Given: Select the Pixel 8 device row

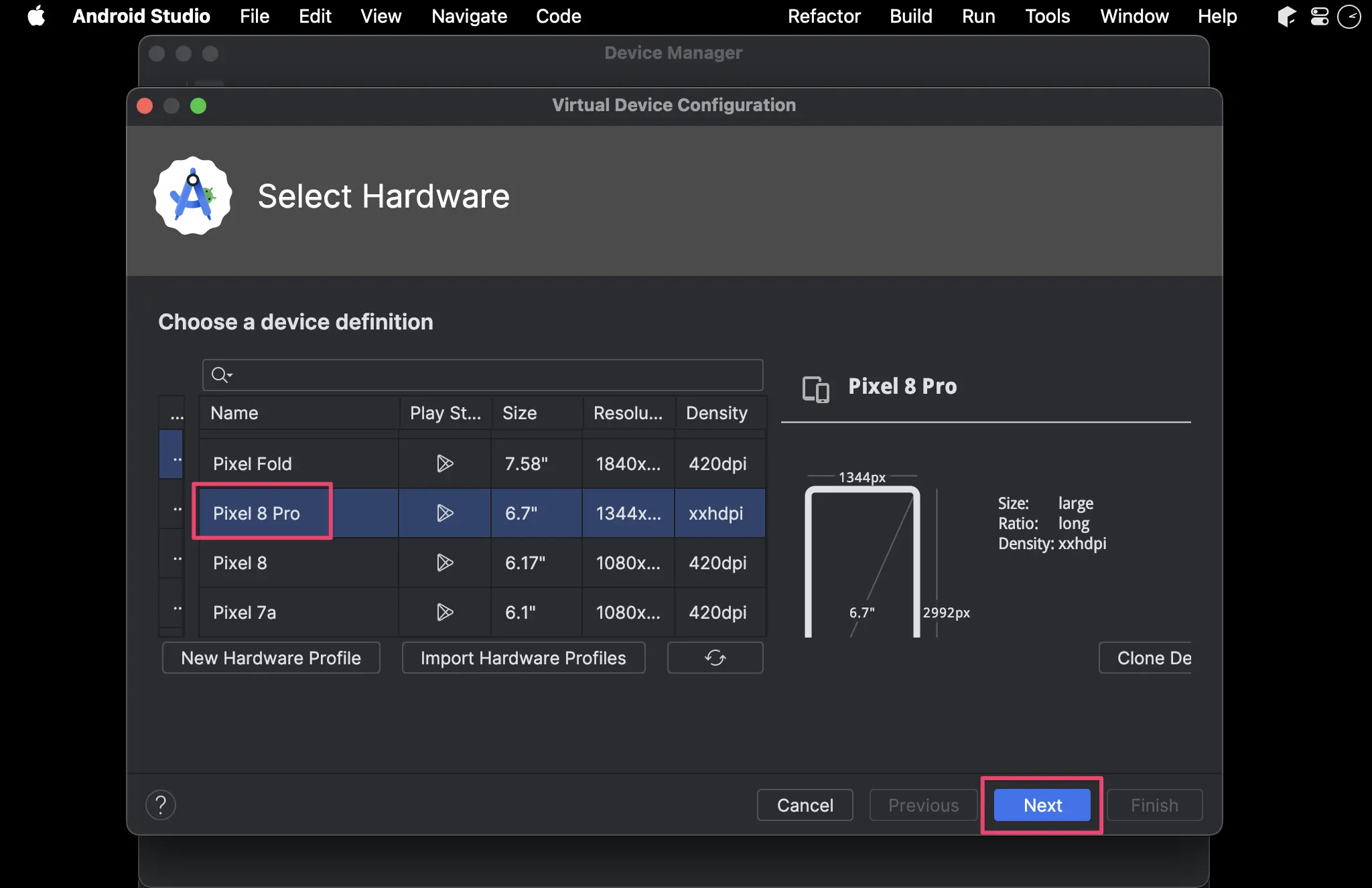Looking at the screenshot, I should point(482,563).
